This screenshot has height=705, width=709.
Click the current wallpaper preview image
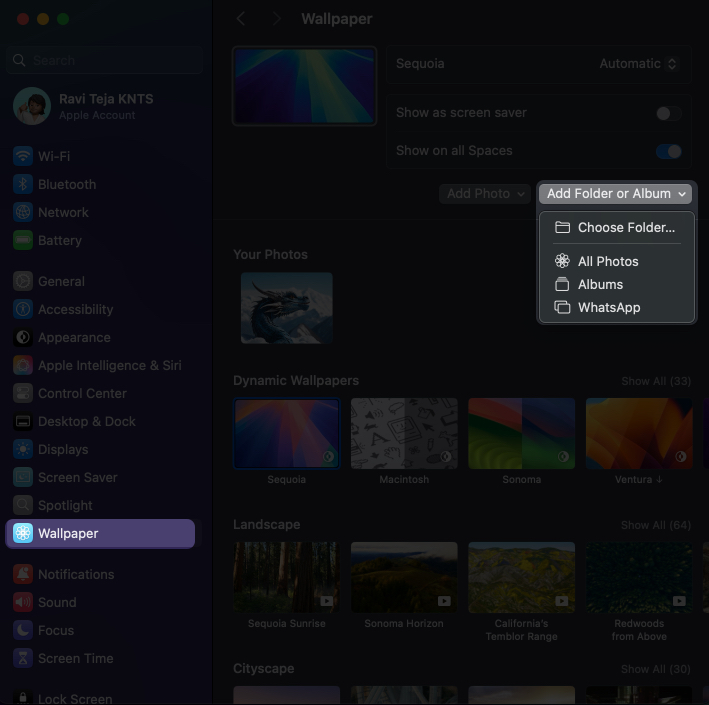(x=304, y=85)
